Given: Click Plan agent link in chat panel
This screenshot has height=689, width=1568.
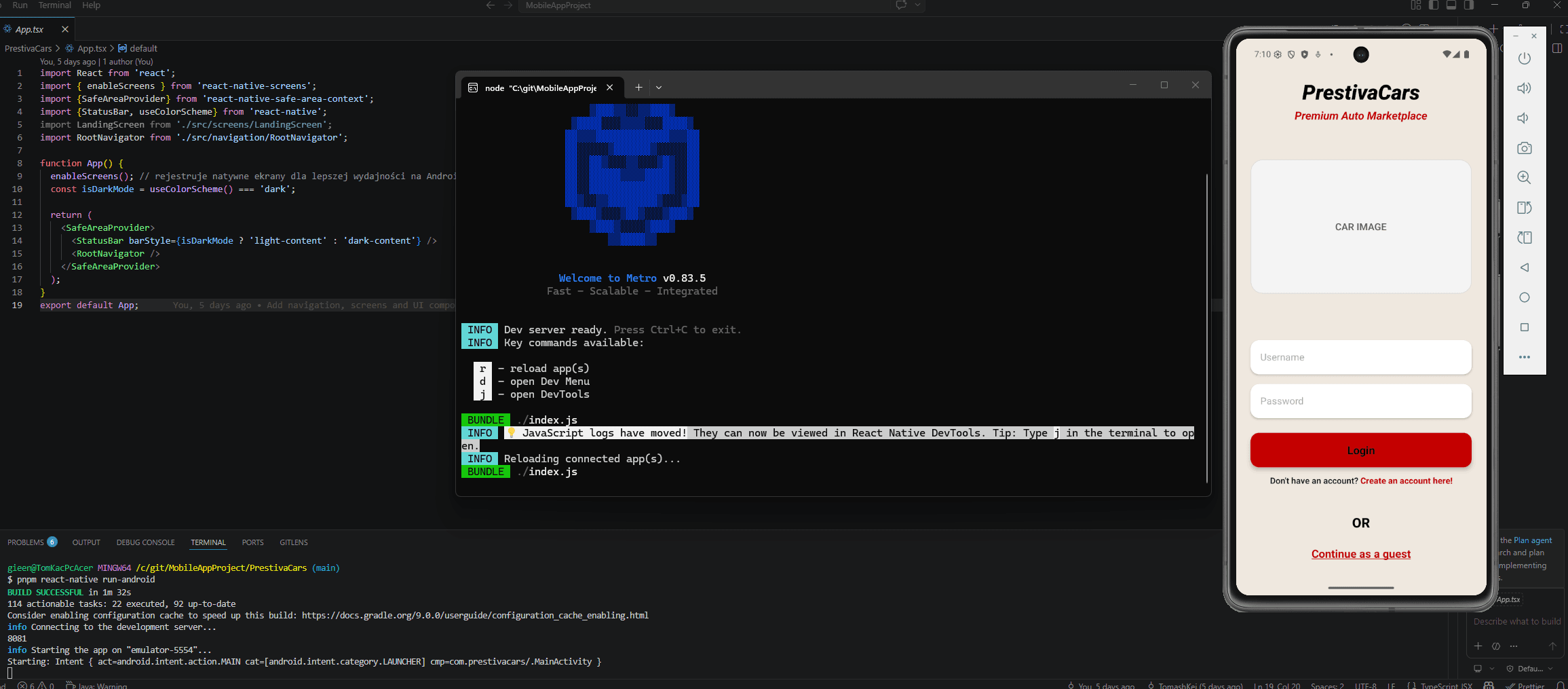Looking at the screenshot, I should click(x=1532, y=540).
